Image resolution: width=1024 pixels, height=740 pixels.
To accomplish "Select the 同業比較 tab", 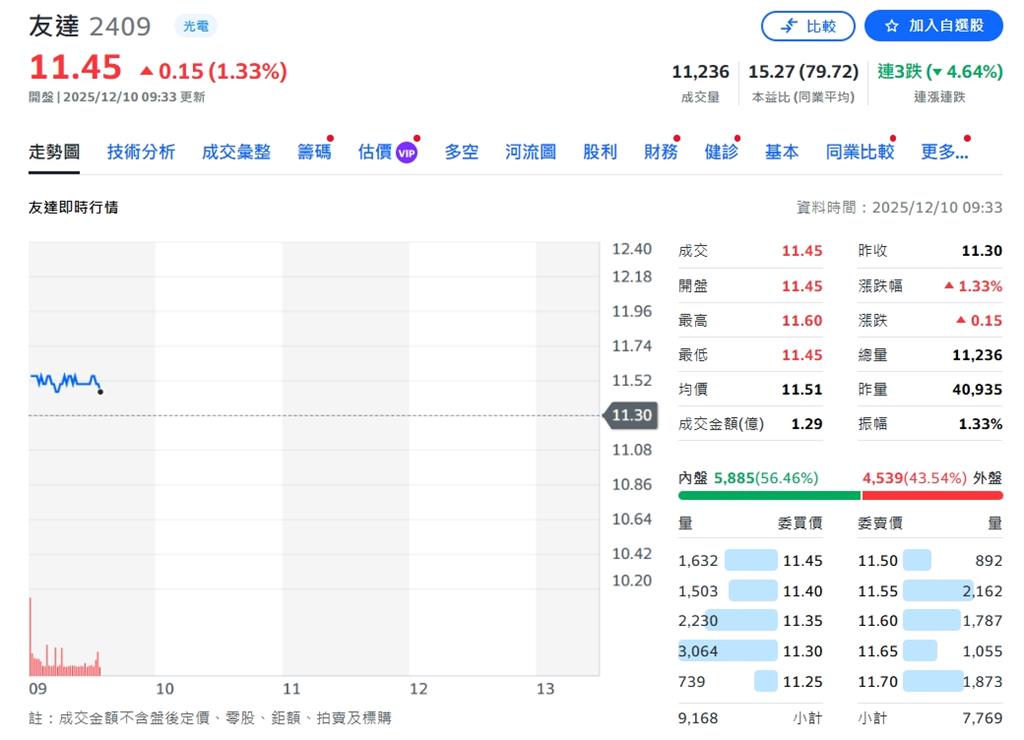I will [858, 150].
